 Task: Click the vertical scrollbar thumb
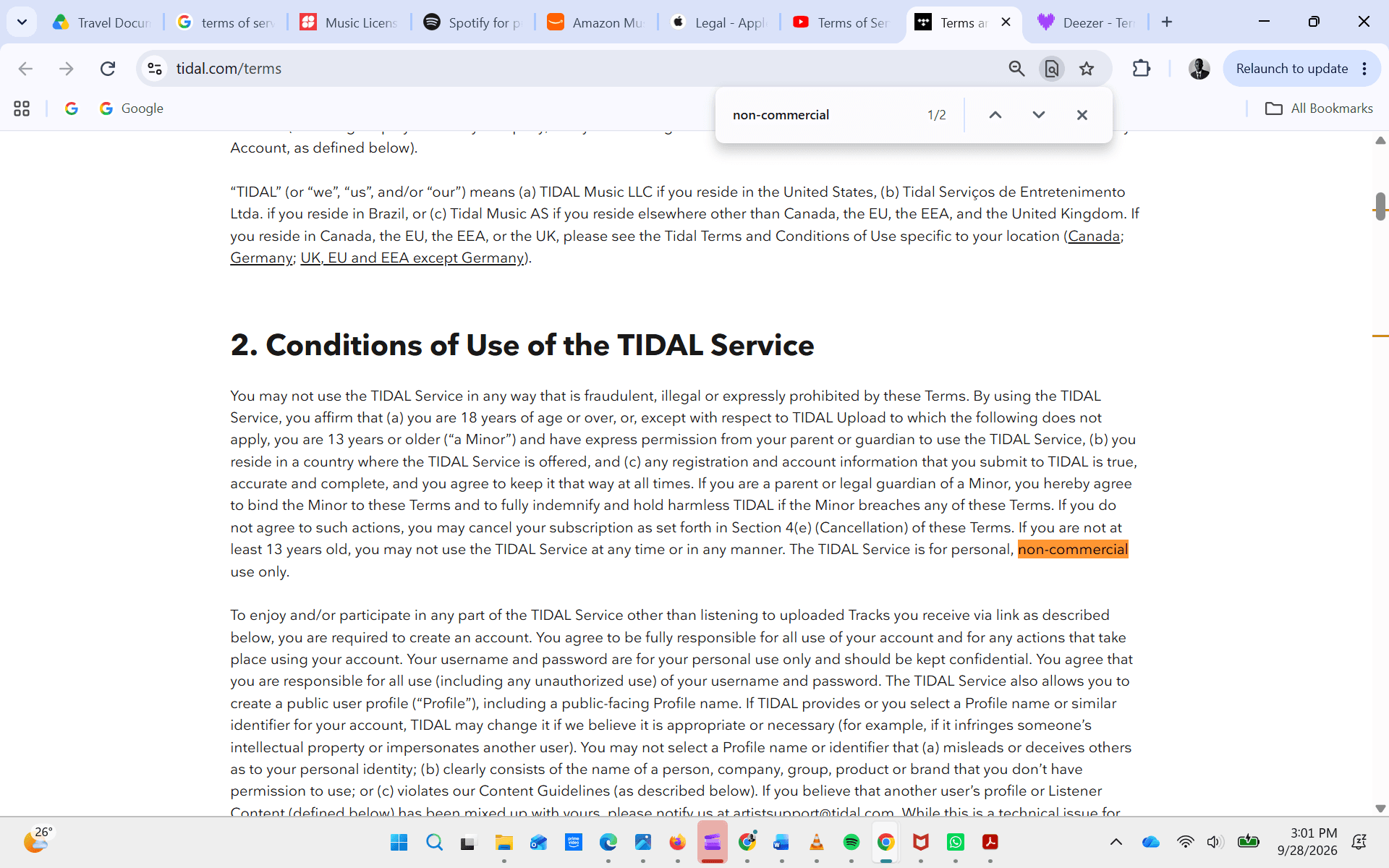(x=1380, y=207)
